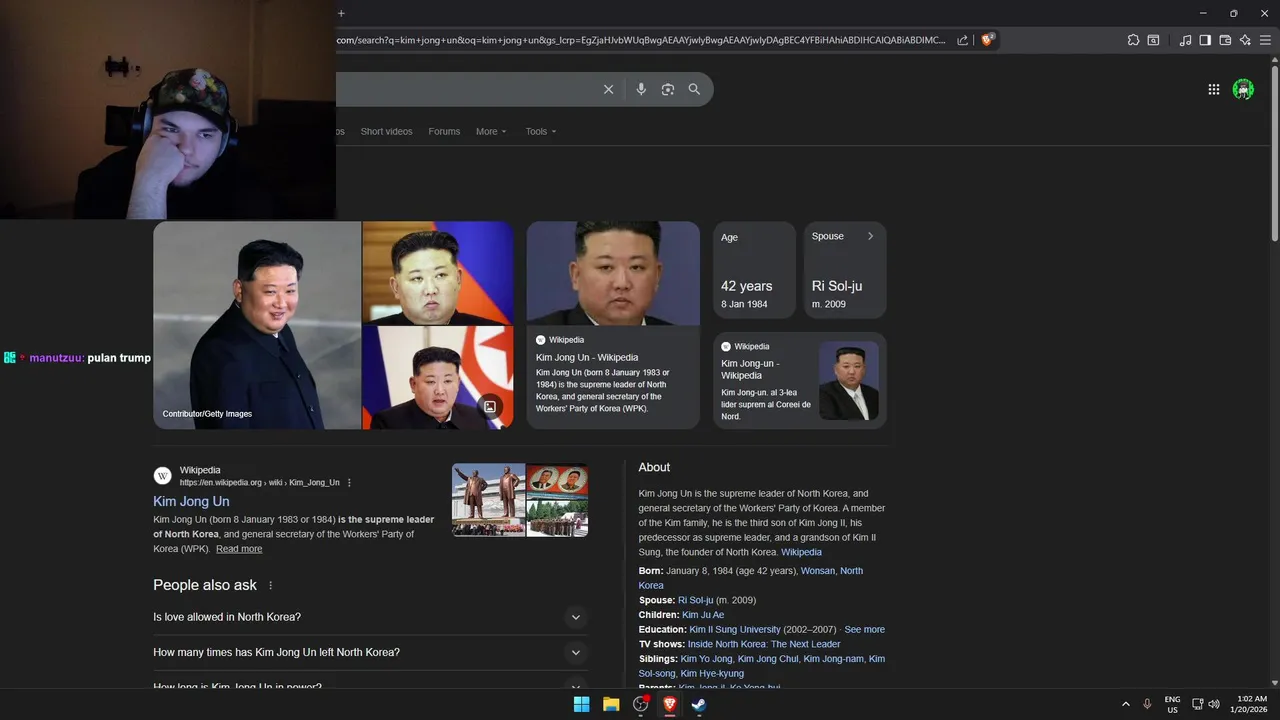Select the Short videos tab

point(386,132)
